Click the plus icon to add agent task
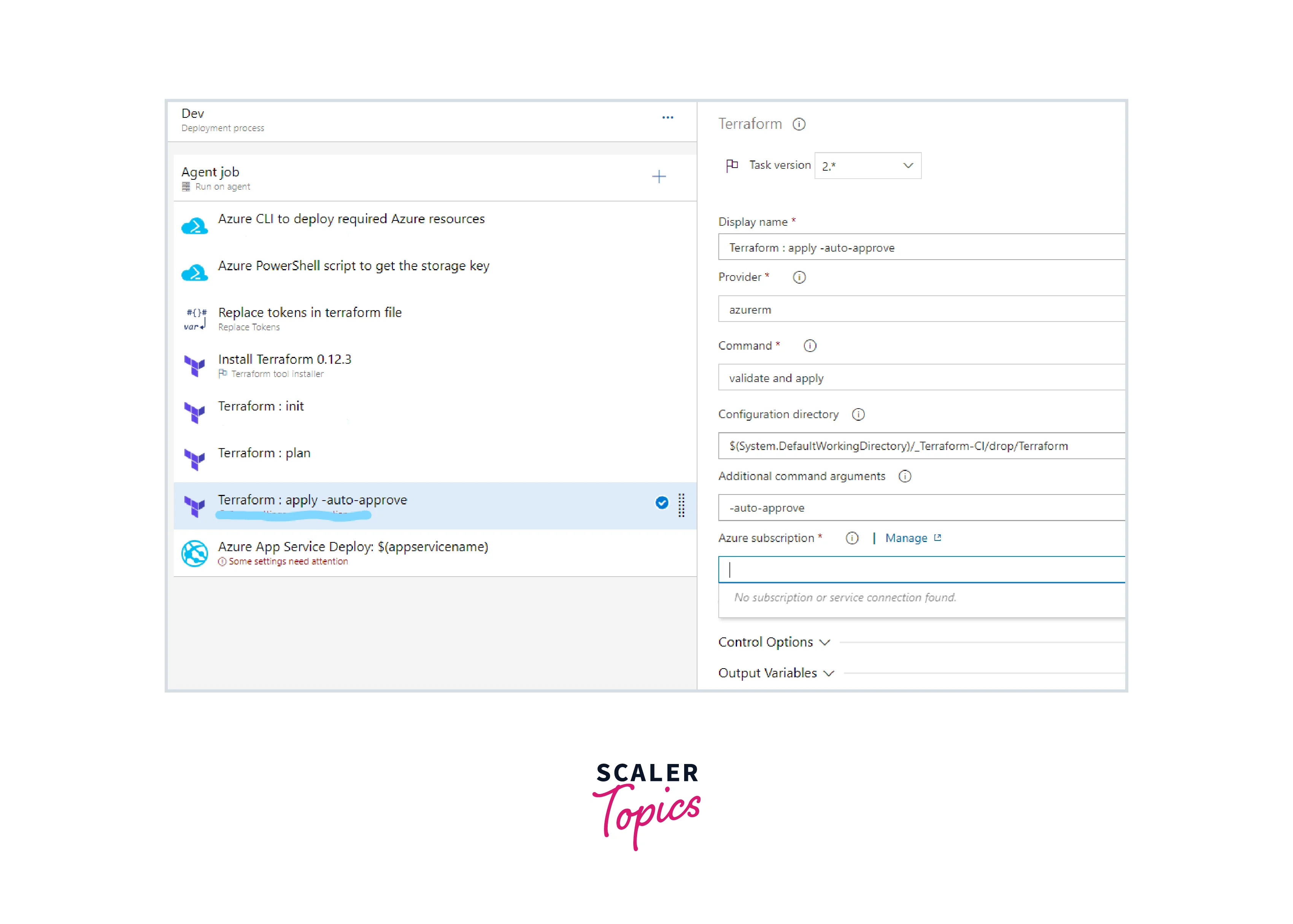Viewport: 1293px width, 924px height. coord(658,177)
